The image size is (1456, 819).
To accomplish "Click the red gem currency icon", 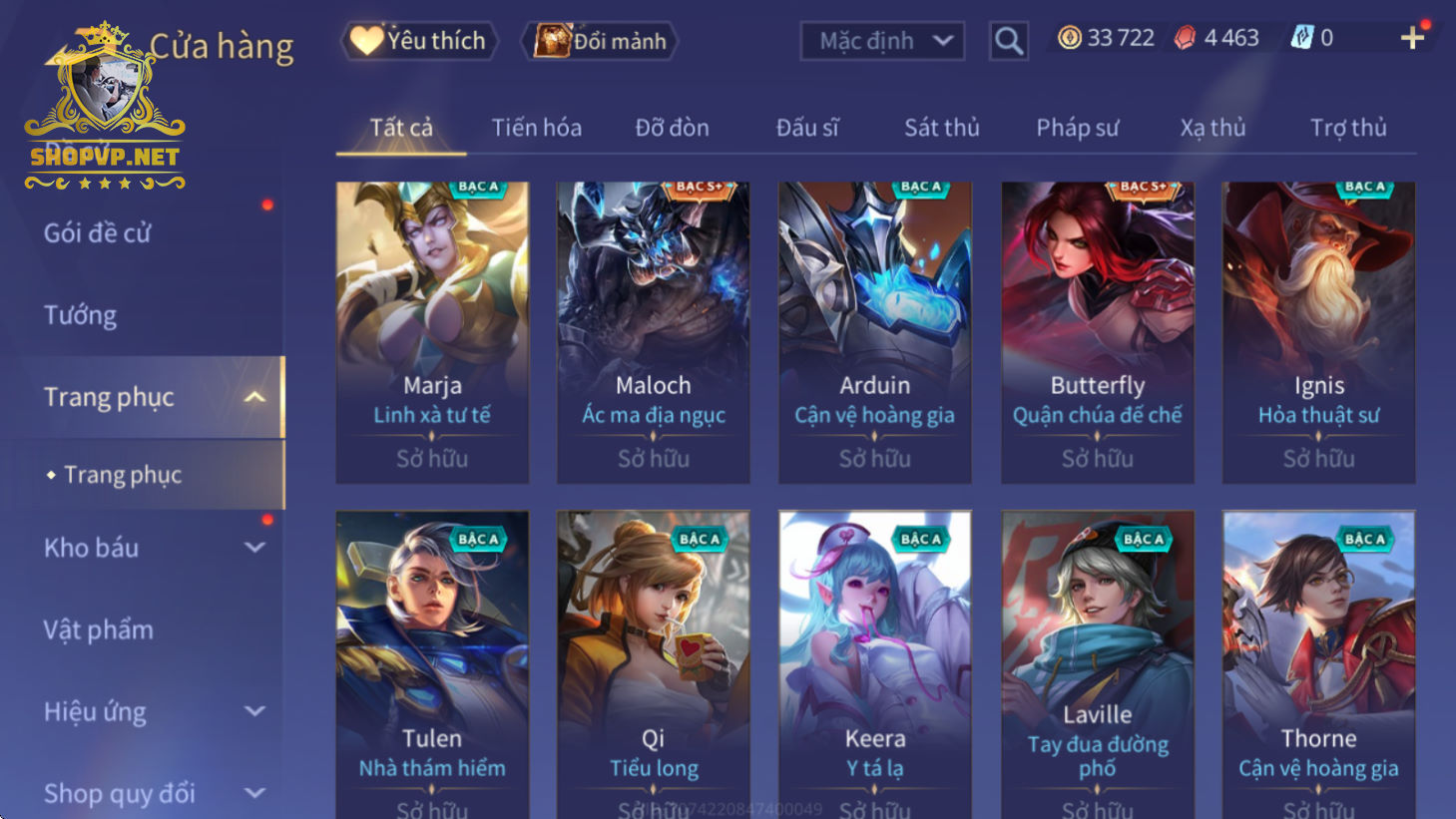I will (1185, 38).
